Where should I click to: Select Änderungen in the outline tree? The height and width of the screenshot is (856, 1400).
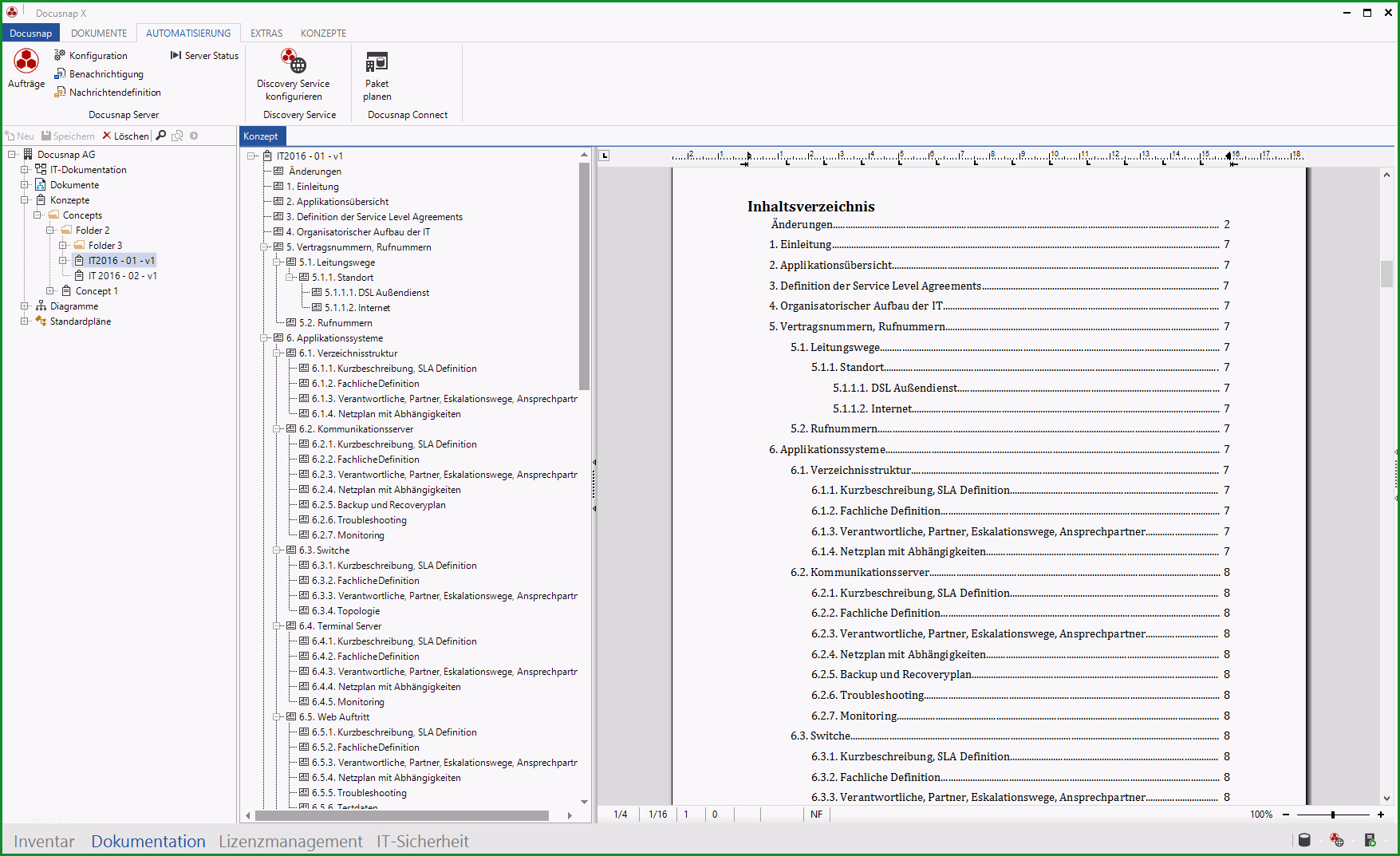click(315, 172)
